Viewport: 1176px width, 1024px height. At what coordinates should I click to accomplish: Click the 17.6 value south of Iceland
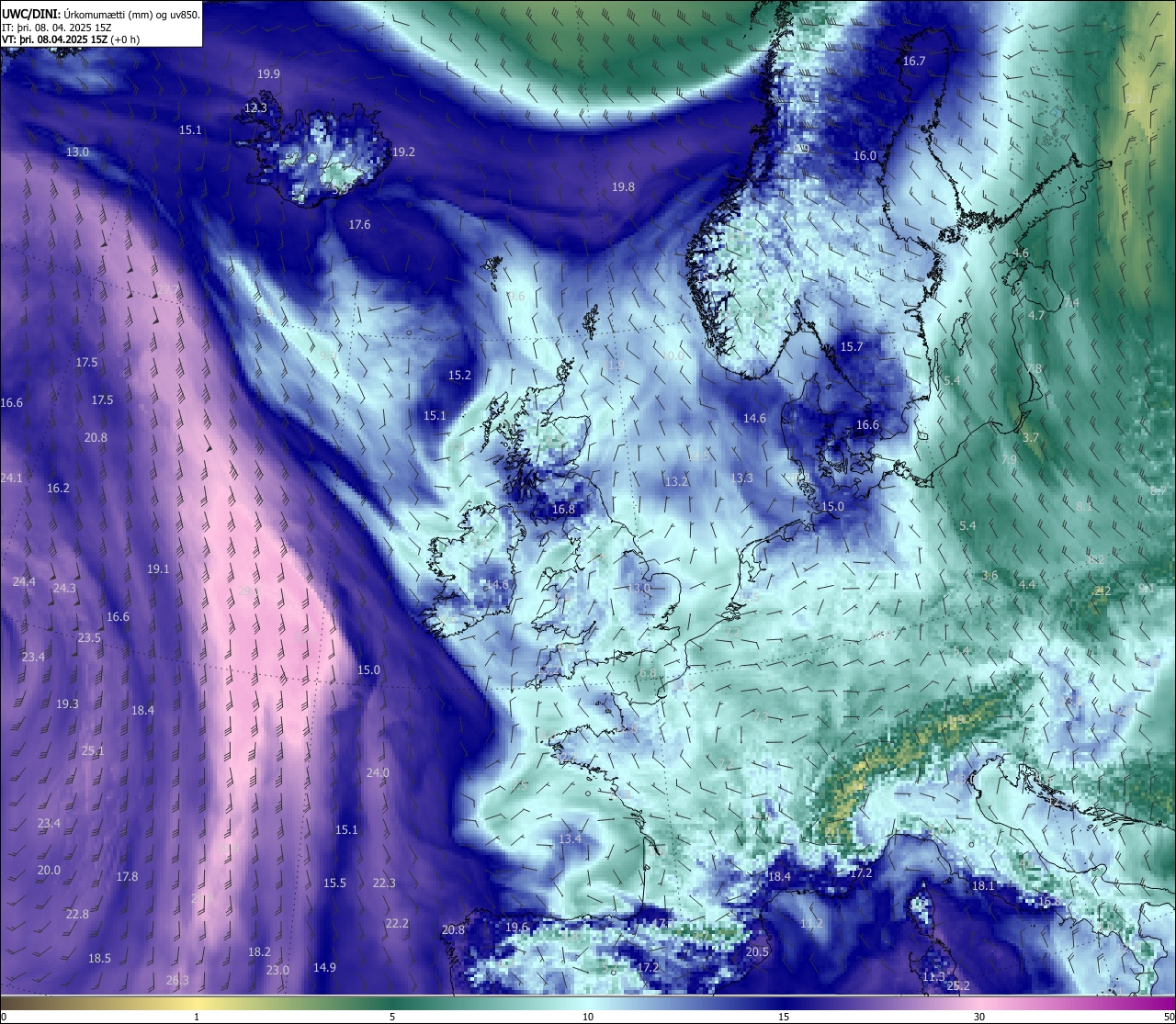point(359,225)
